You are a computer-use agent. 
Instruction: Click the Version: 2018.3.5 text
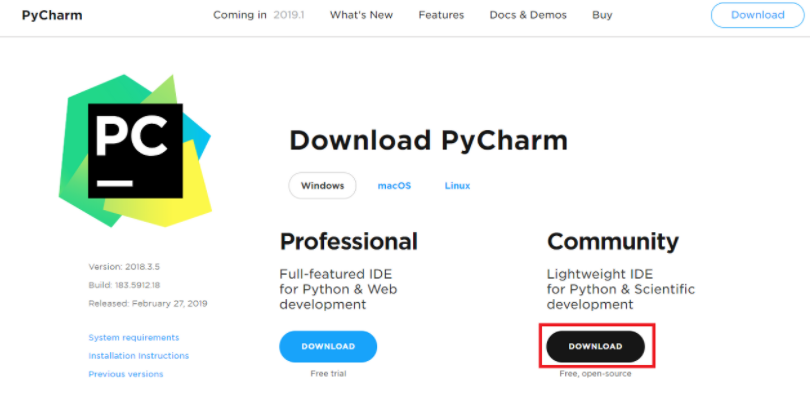tap(124, 267)
